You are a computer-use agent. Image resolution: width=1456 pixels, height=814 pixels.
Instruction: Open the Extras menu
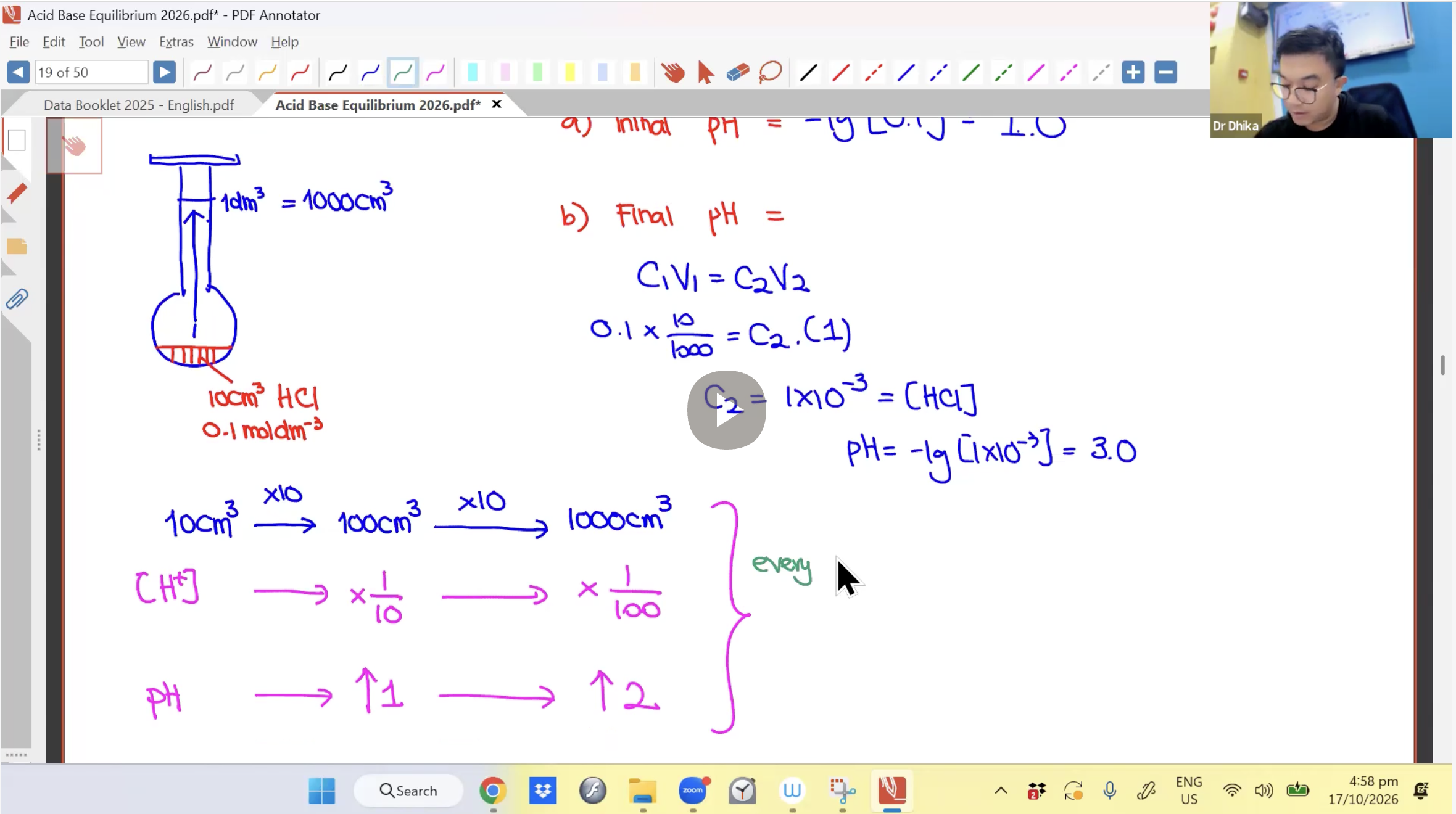(176, 42)
